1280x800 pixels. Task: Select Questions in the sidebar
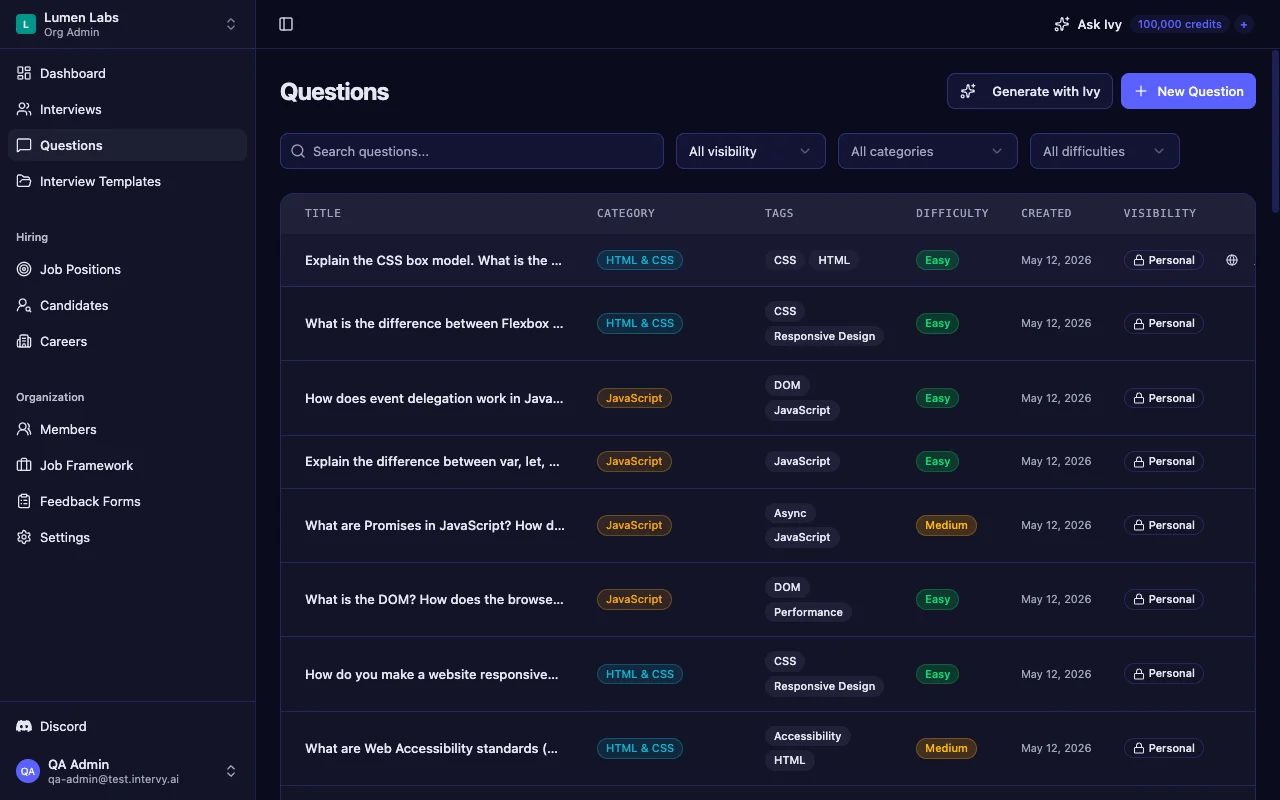127,145
